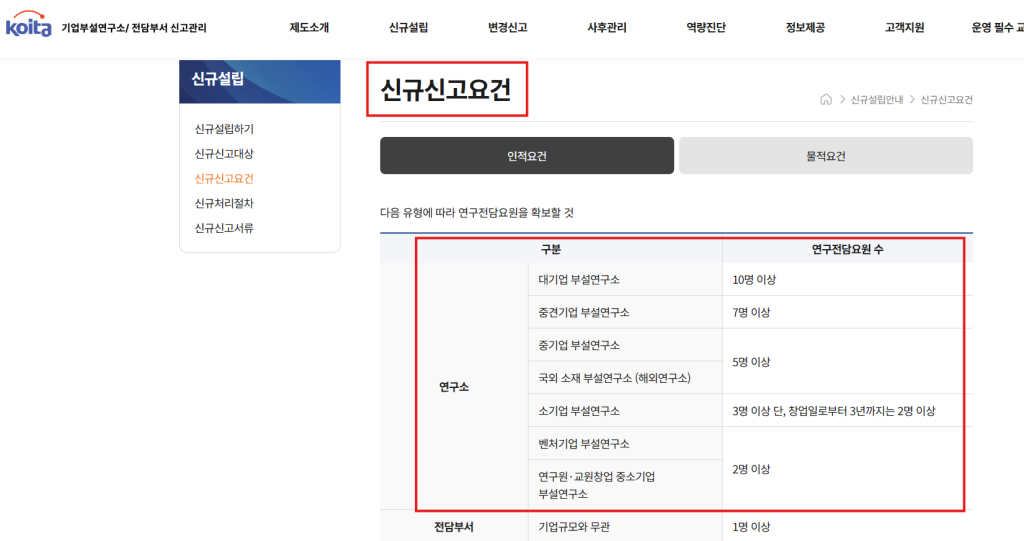Viewport: 1024px width, 541px height.
Task: Click 신규신고요건 in the breadcrumb
Action: tap(946, 99)
